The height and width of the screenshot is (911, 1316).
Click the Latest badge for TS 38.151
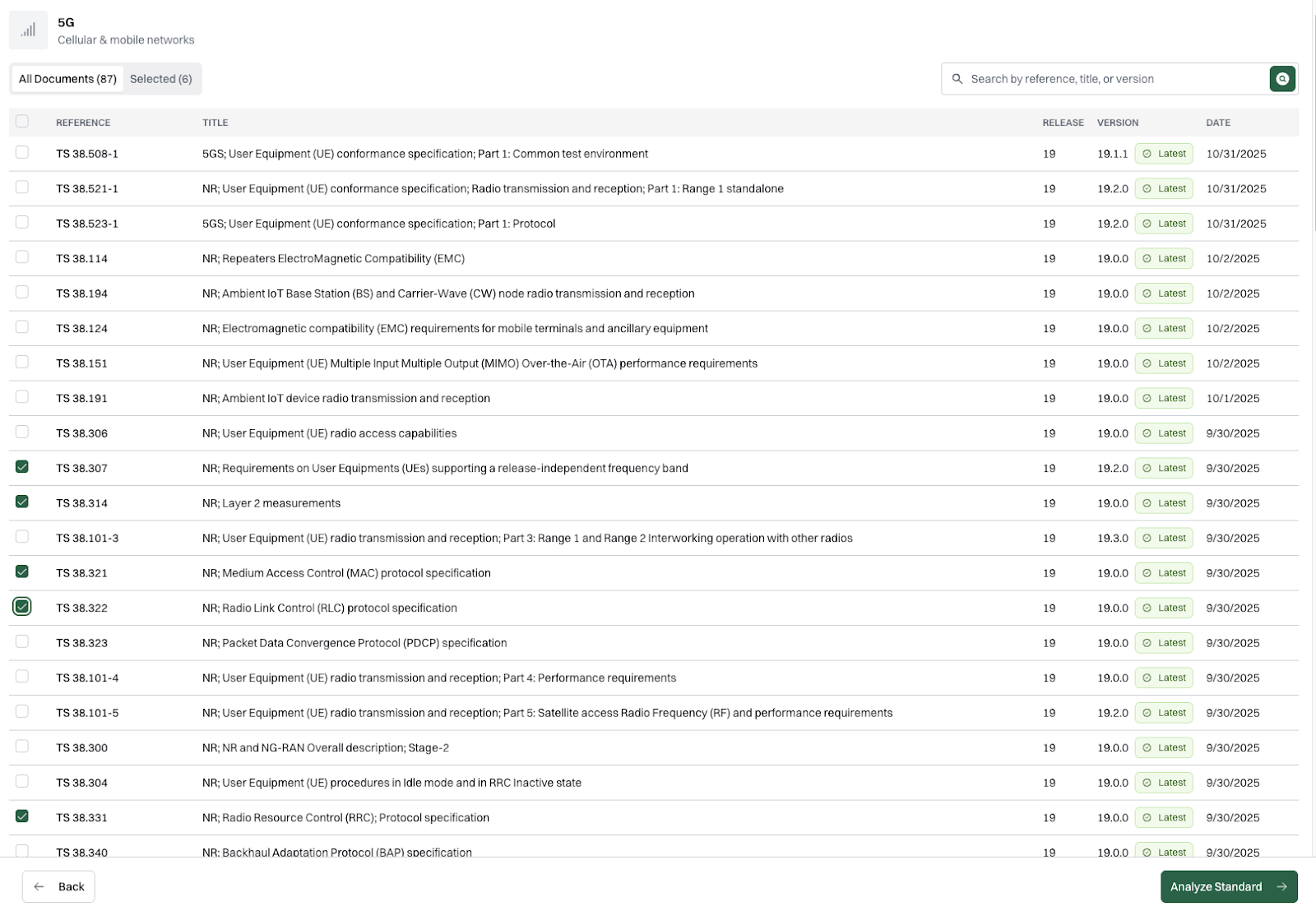[1164, 363]
